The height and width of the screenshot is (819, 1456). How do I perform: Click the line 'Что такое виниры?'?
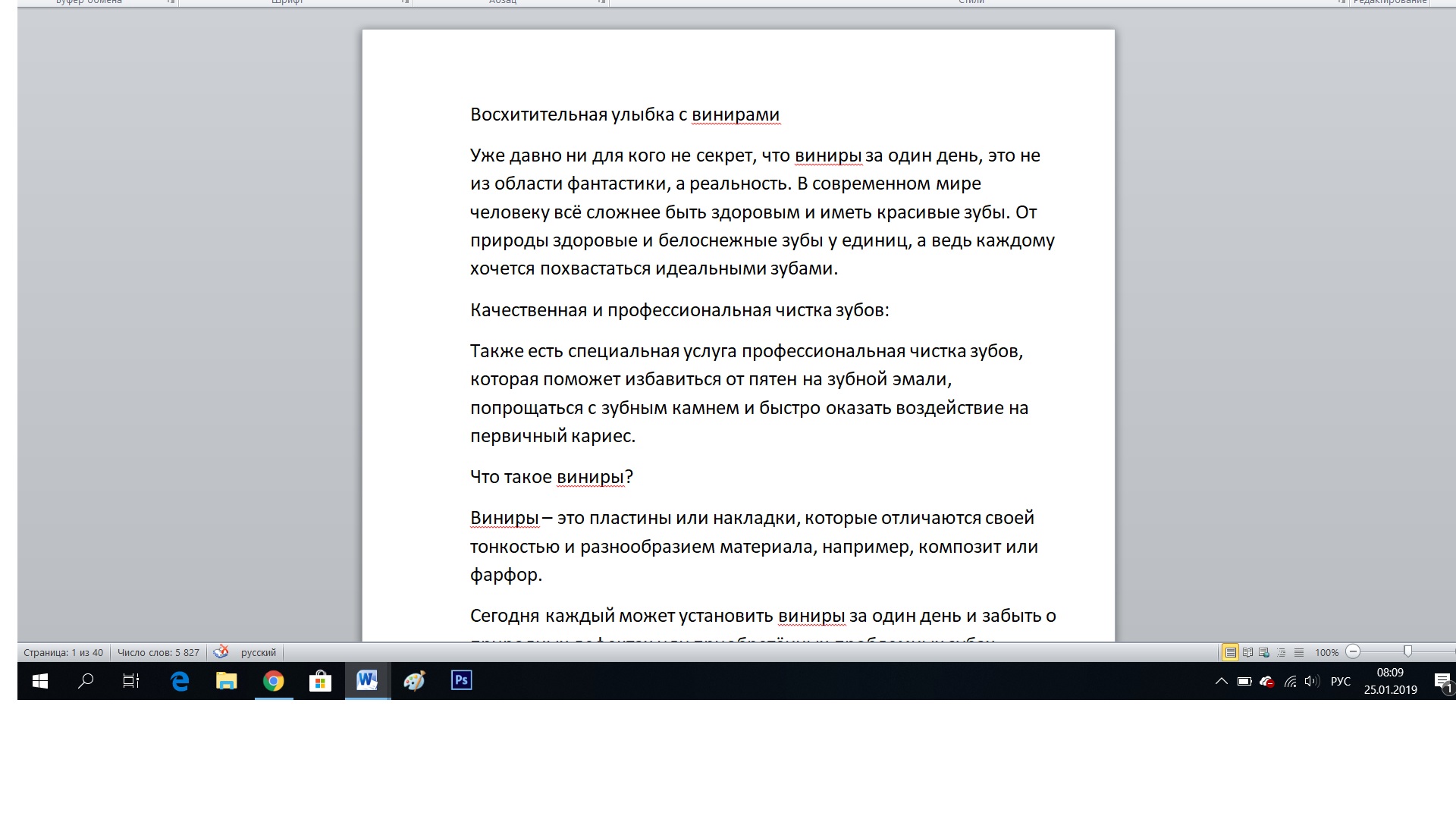coord(551,477)
